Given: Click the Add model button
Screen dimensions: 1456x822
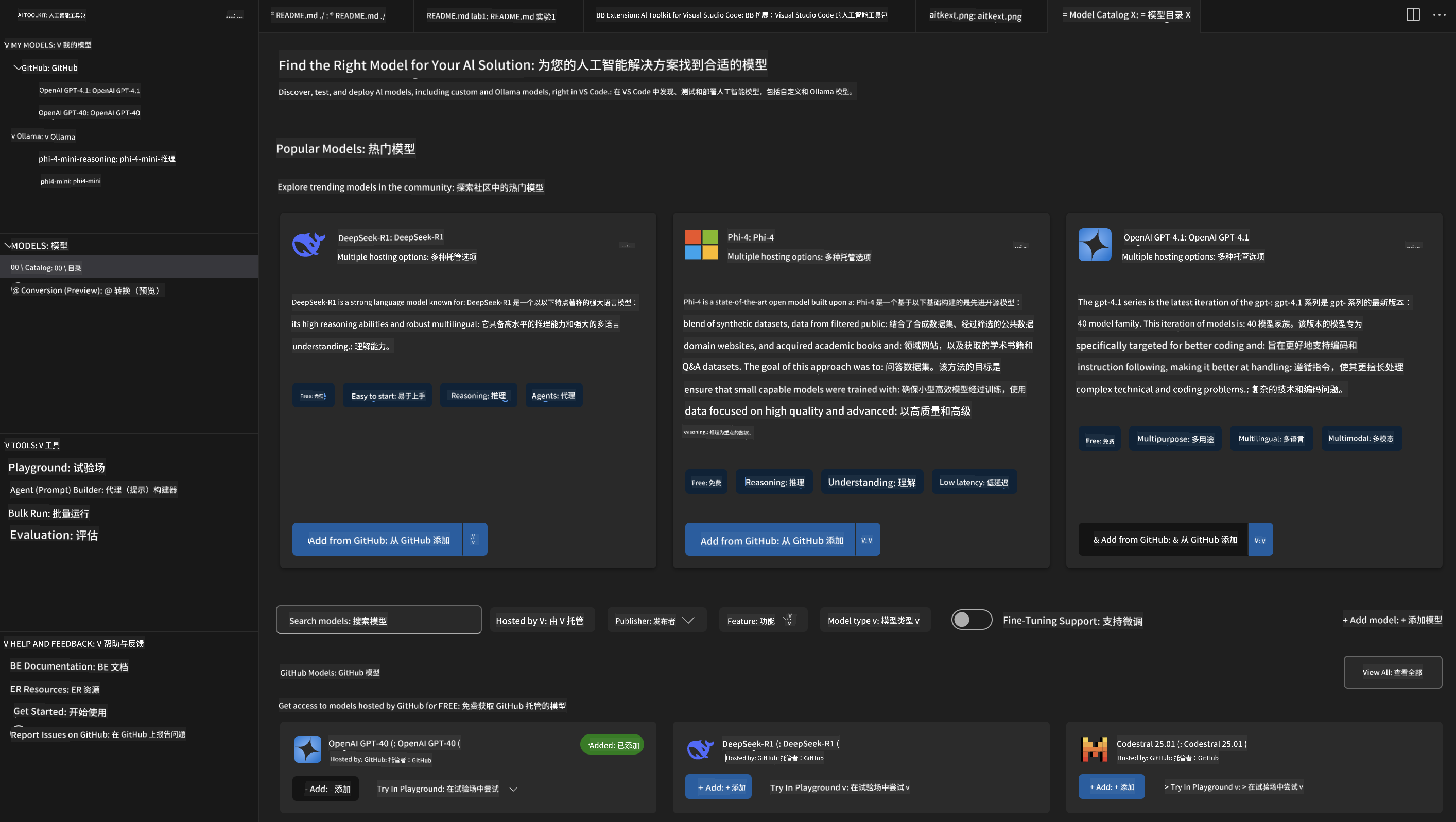Looking at the screenshot, I should coord(1392,620).
